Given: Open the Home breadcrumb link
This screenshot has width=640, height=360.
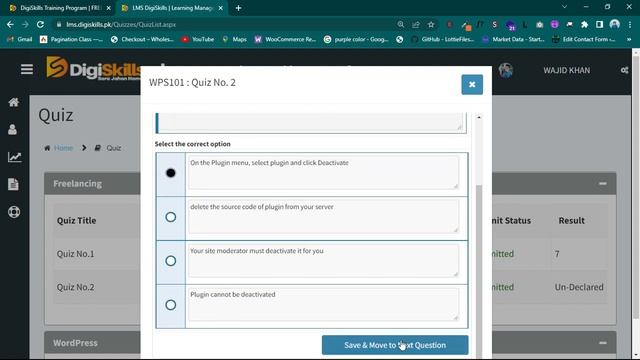Looking at the screenshot, I should click(x=63, y=148).
